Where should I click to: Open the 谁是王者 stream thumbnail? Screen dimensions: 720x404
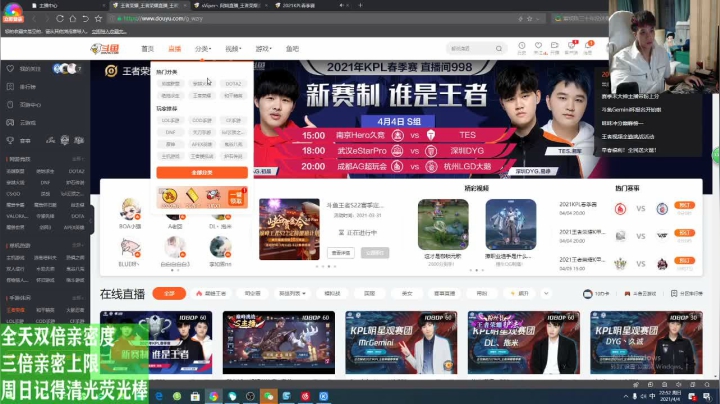click(x=156, y=342)
